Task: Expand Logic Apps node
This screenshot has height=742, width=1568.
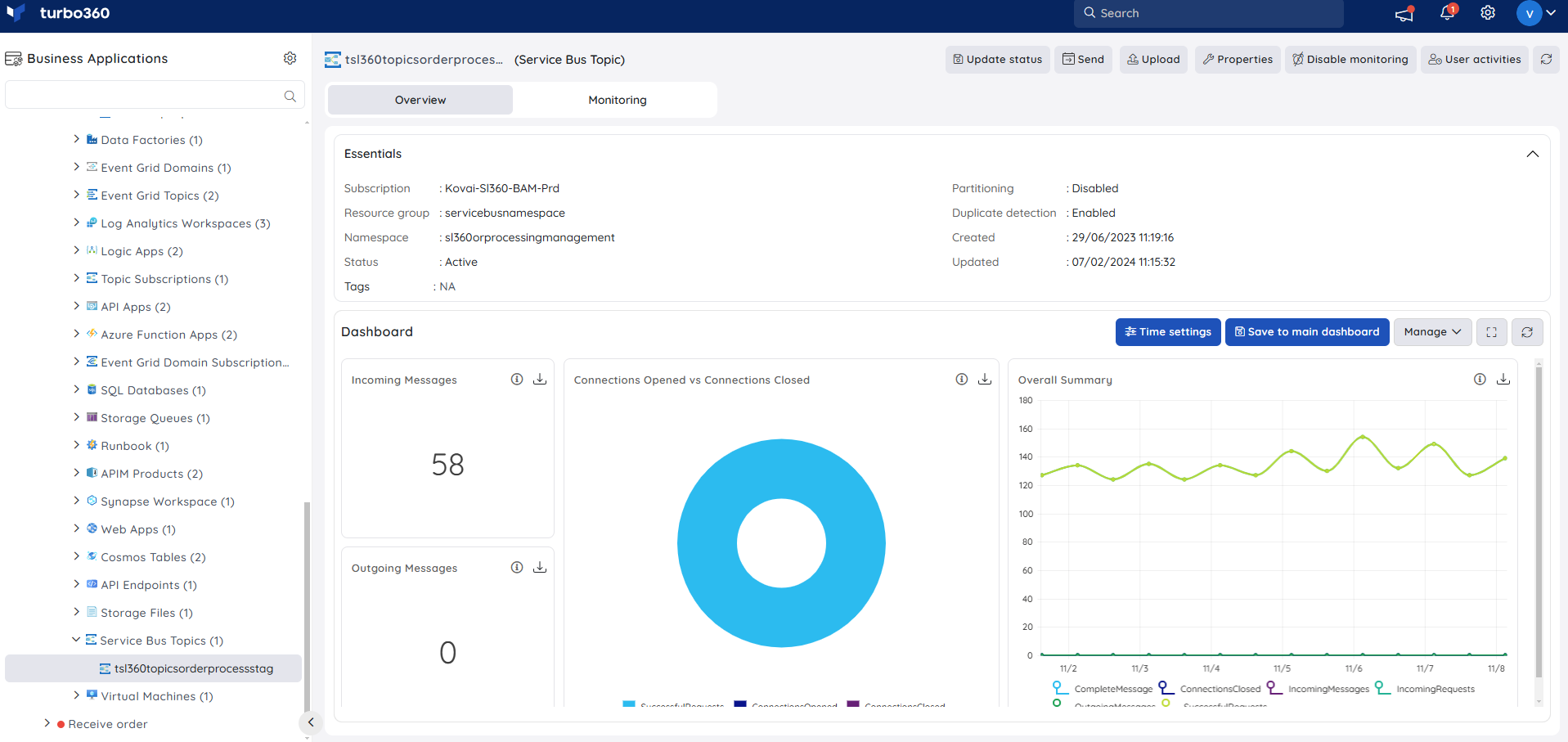Action: tap(76, 250)
